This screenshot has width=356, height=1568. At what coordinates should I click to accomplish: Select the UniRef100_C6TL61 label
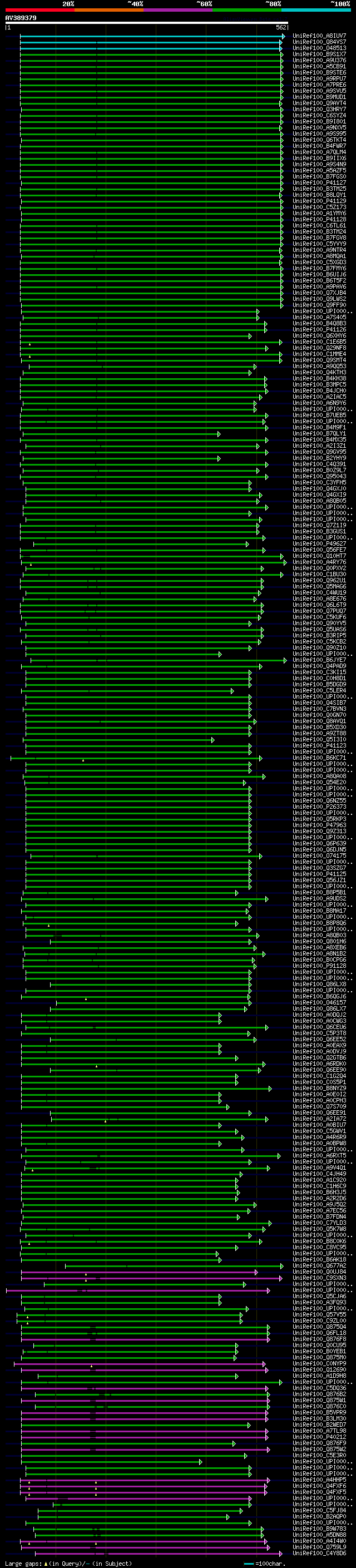[319, 225]
